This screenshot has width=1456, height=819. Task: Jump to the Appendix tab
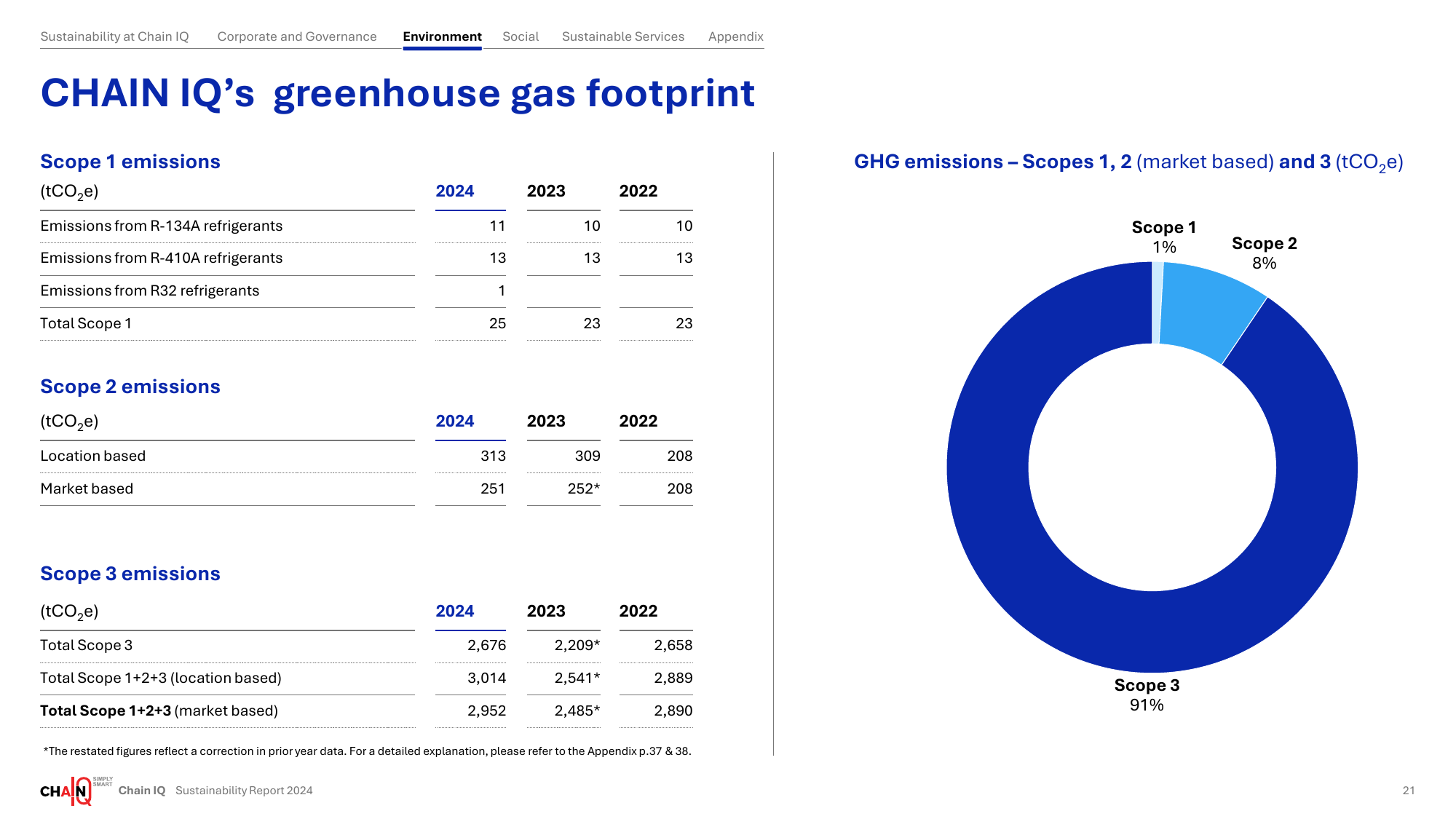pos(736,36)
